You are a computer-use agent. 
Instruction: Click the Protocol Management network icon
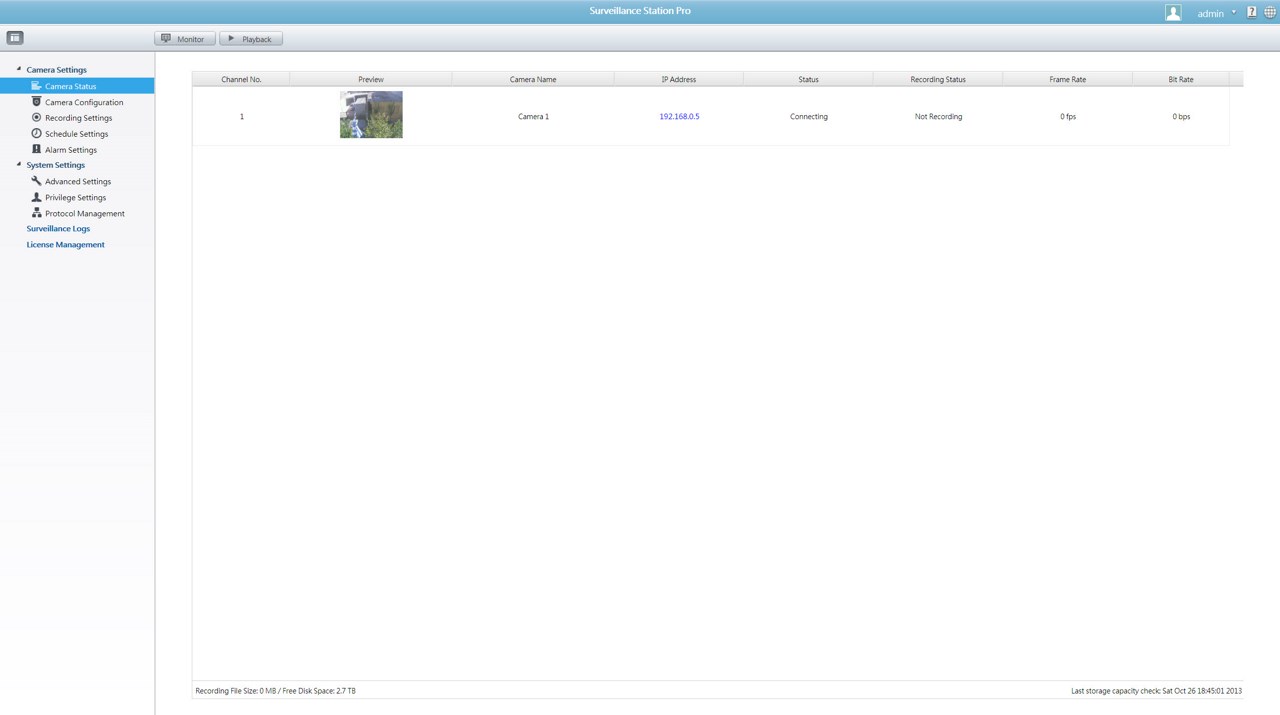(36, 213)
